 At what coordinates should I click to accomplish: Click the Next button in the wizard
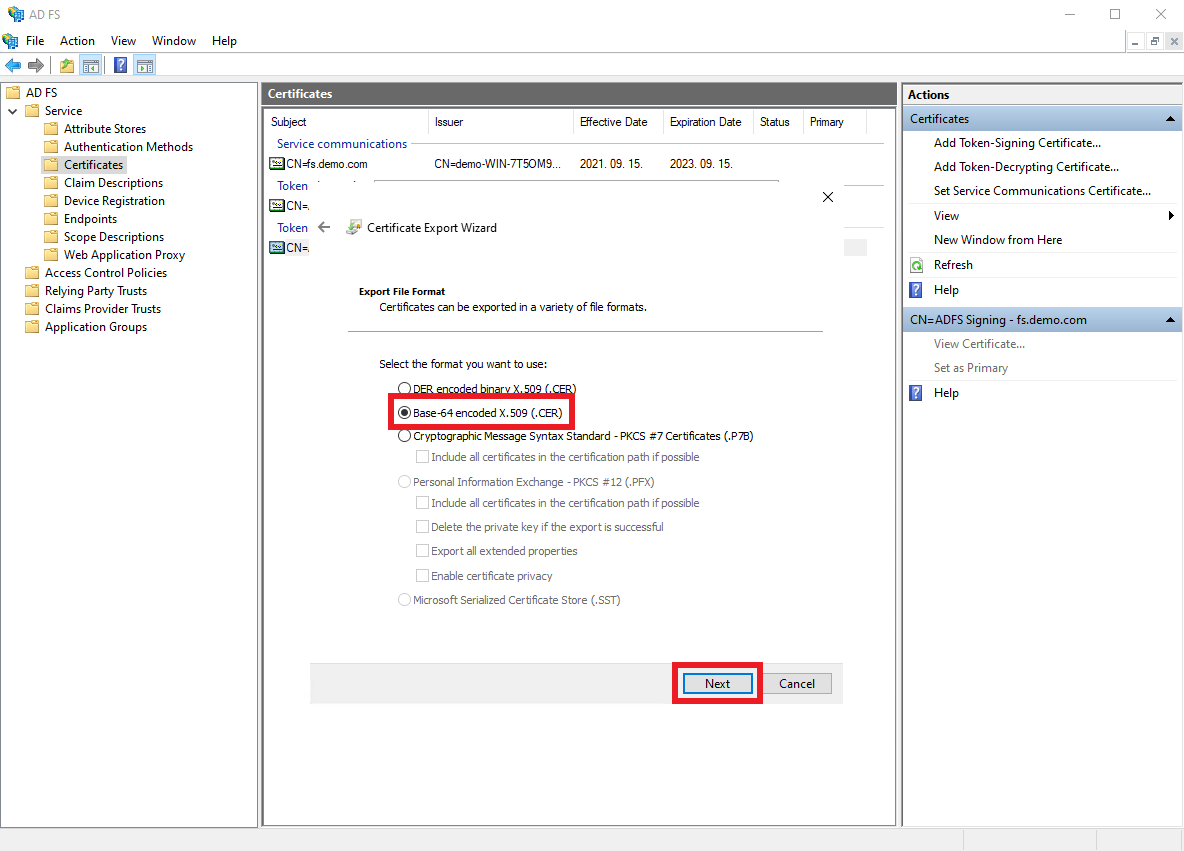point(717,683)
